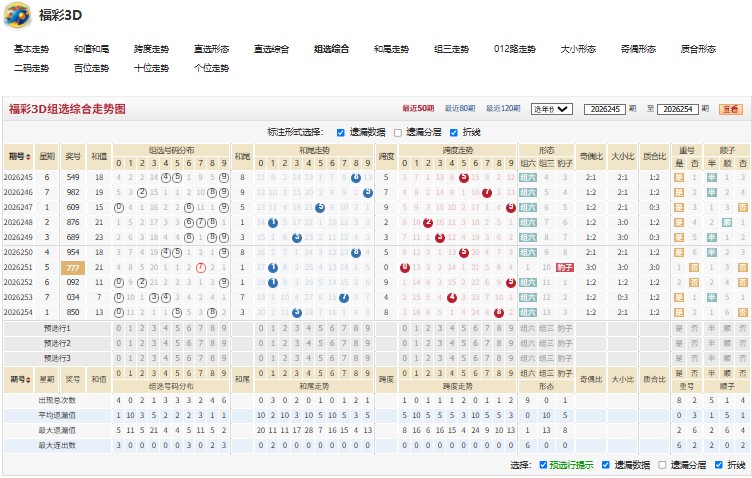
Task: Click the top 质合比 column header
Action: tap(655, 157)
